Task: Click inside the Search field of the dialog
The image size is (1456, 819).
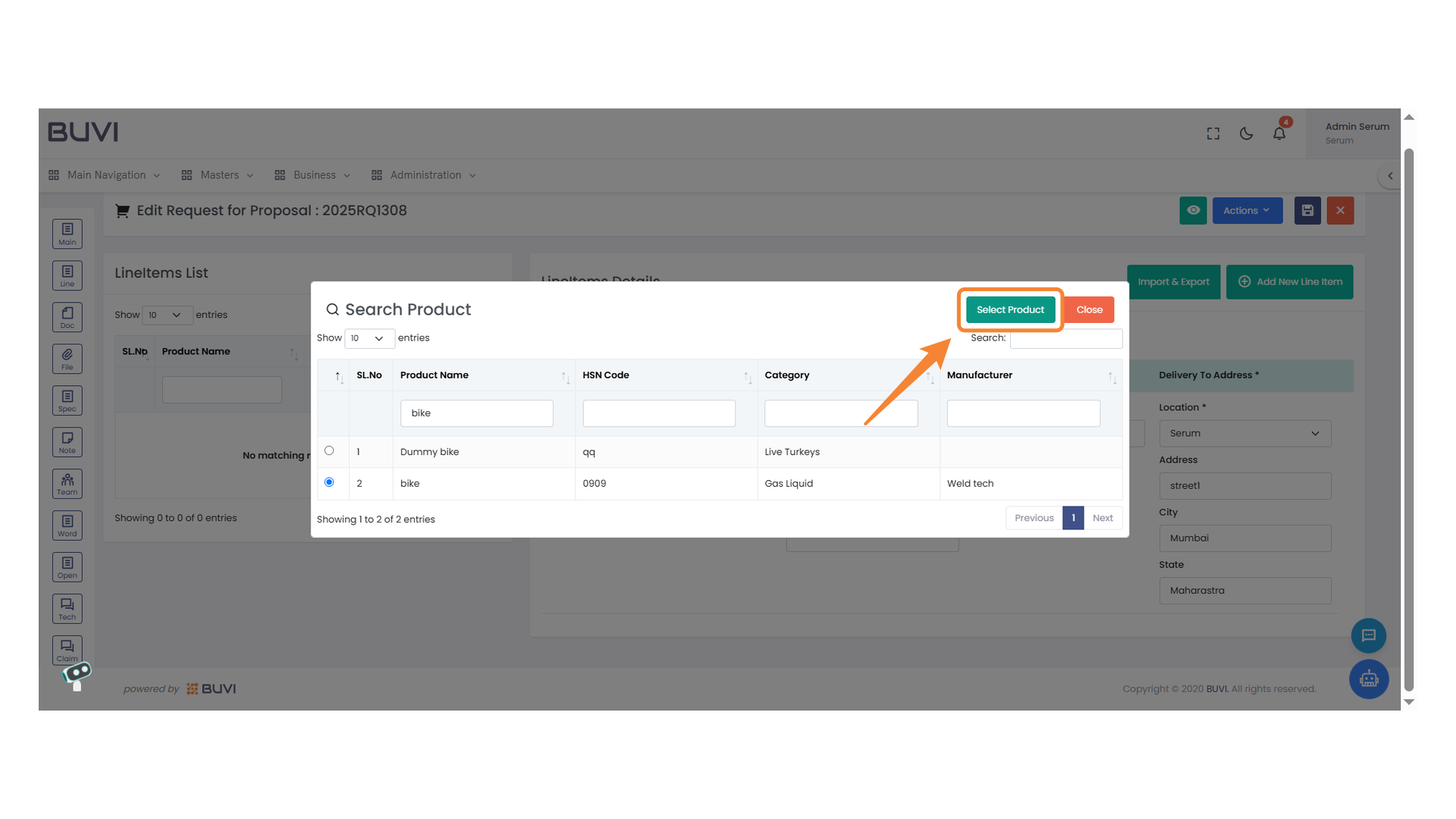Action: (1065, 338)
